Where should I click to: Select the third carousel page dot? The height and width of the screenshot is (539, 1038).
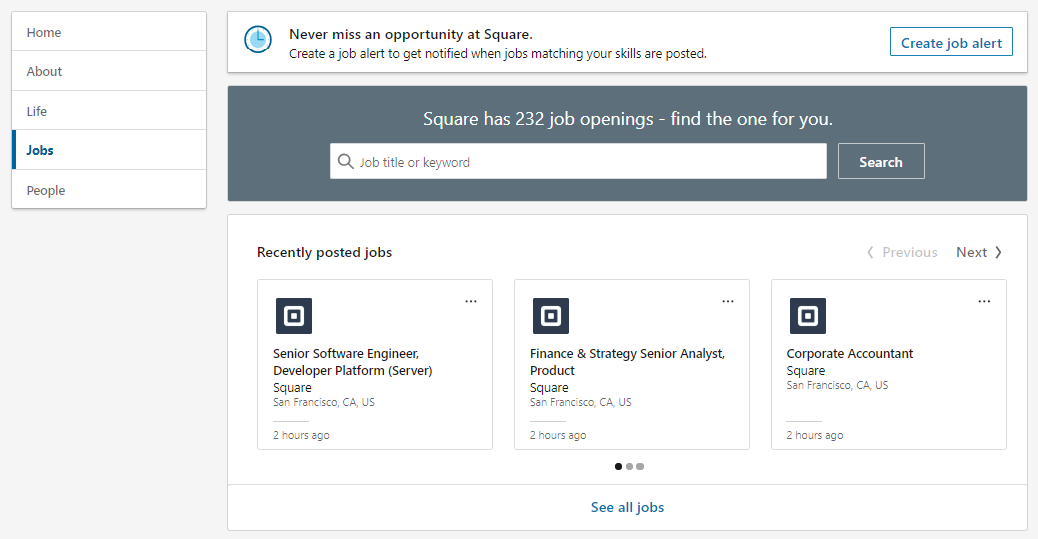[x=640, y=466]
